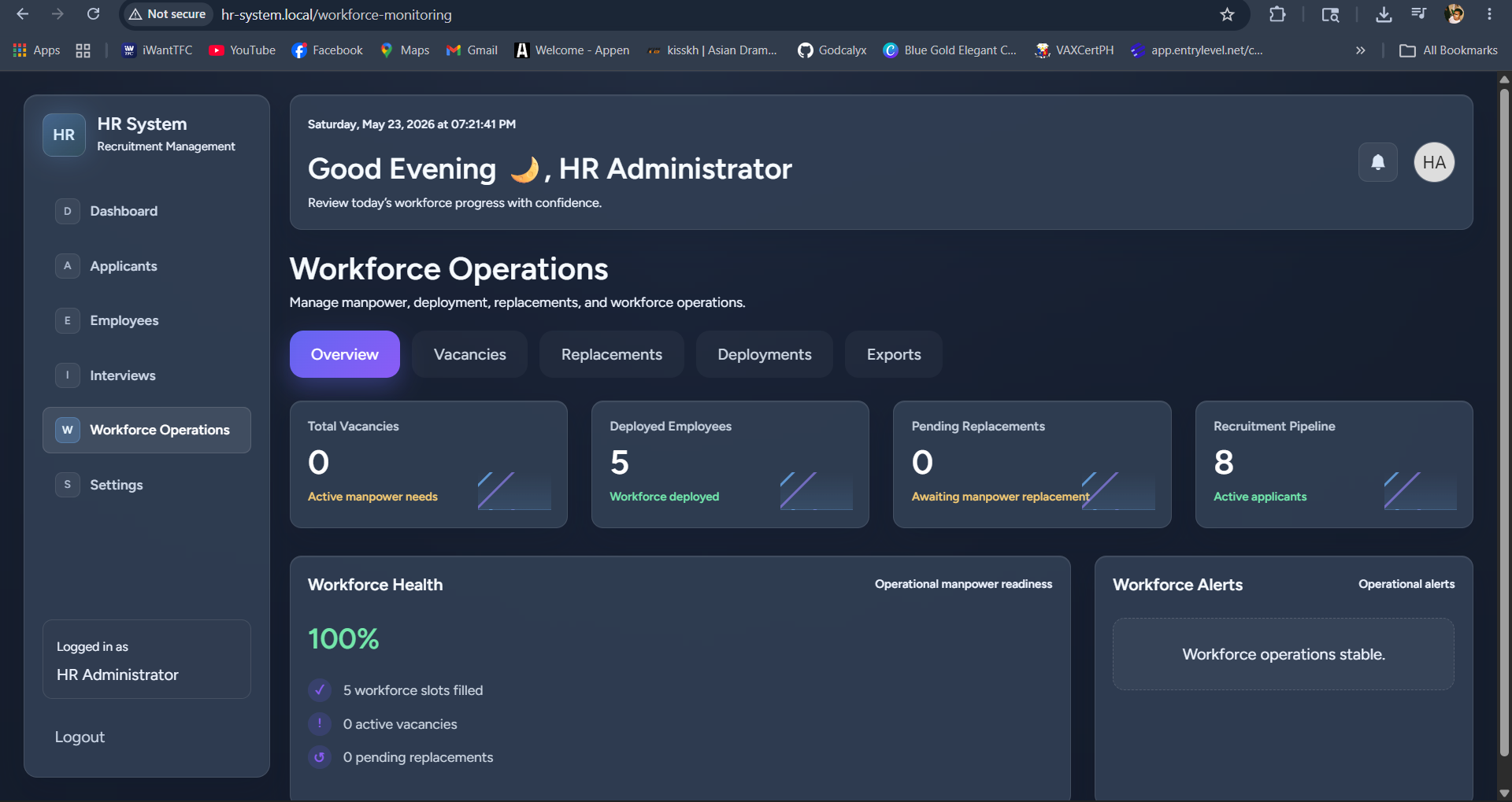Open Employees in the sidebar
This screenshot has height=802, width=1512.
[146, 320]
